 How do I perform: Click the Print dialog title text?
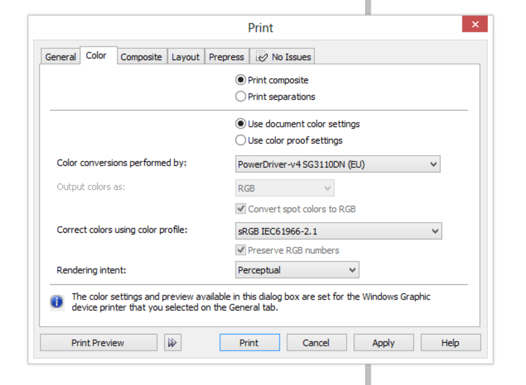click(x=260, y=28)
